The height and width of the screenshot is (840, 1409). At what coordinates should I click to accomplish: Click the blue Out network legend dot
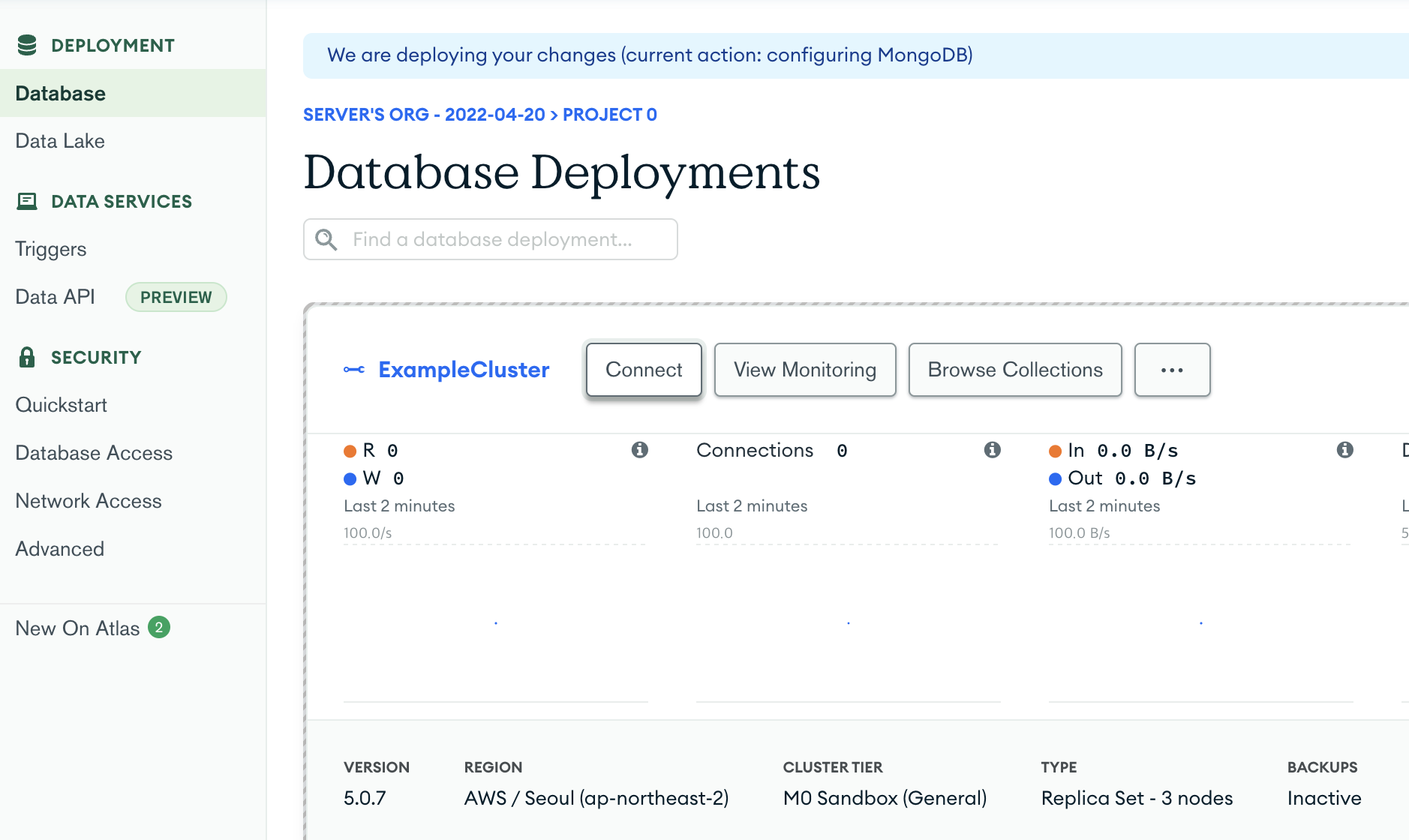1055,478
